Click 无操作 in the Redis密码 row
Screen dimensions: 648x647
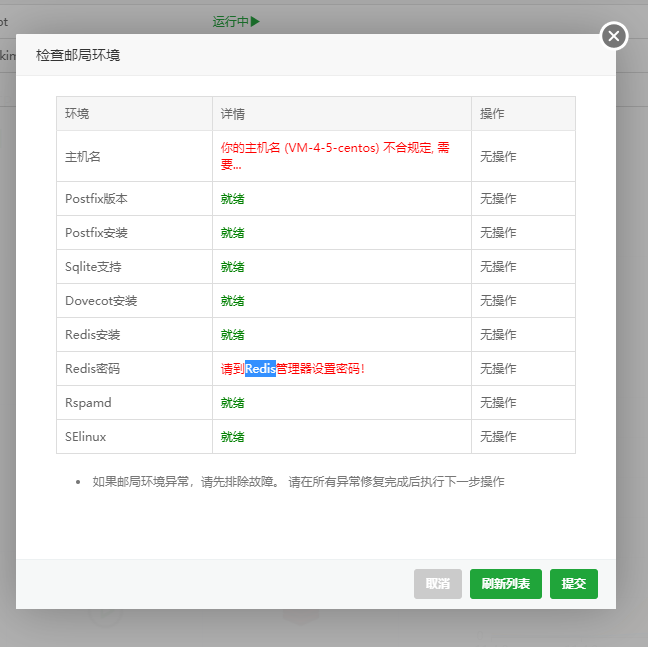pyautogui.click(x=498, y=368)
